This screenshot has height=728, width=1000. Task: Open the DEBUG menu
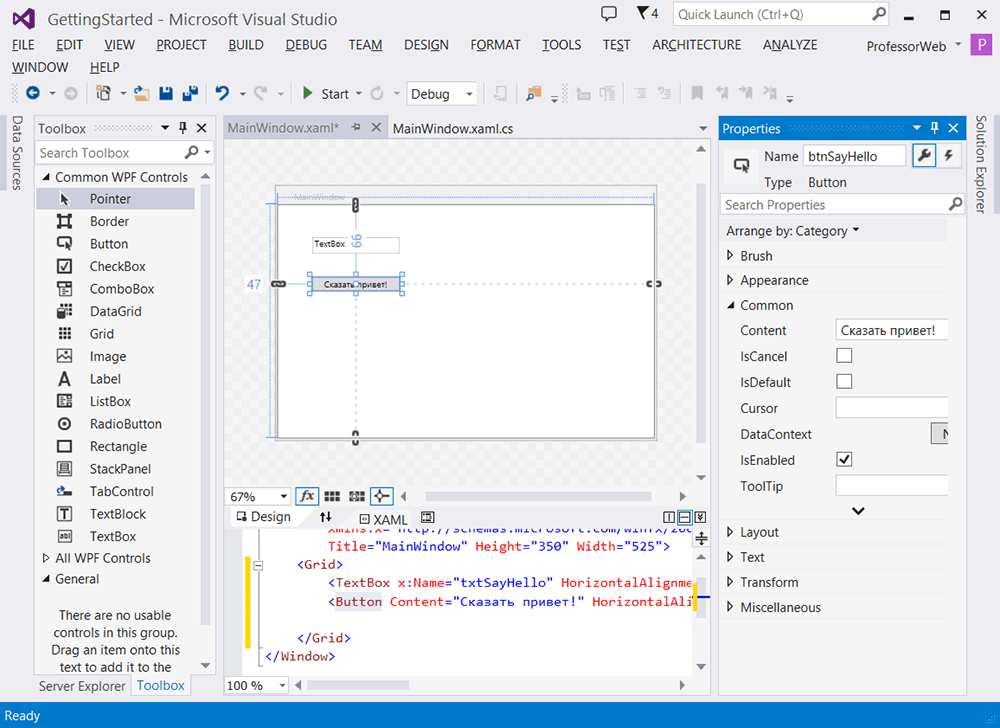pyautogui.click(x=306, y=45)
